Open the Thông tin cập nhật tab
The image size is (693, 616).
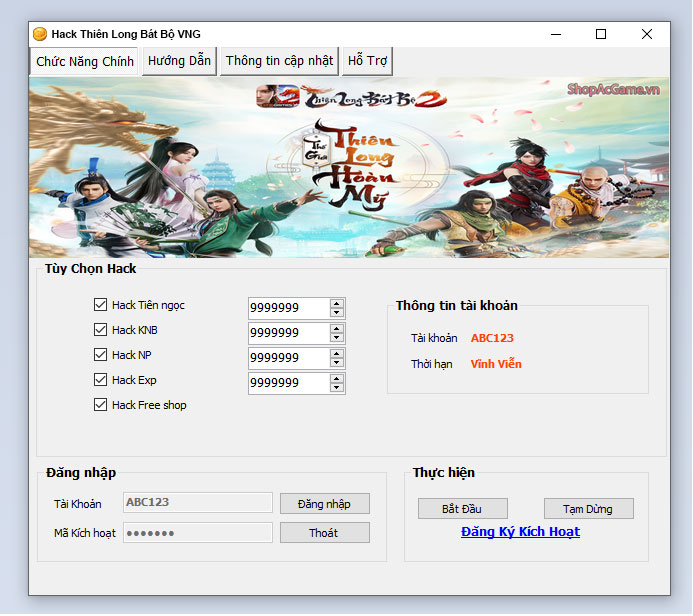coord(279,61)
